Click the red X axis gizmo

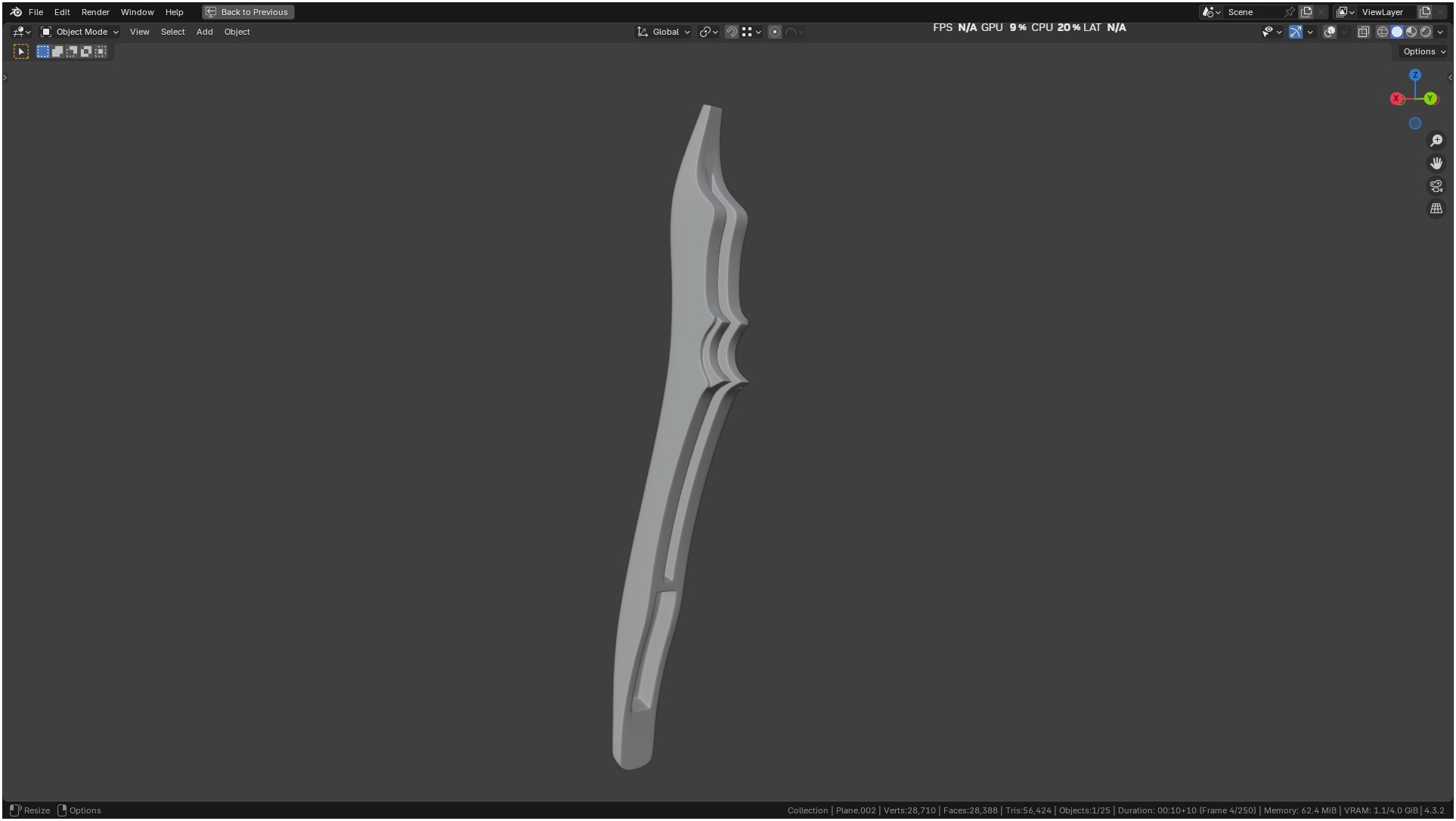coord(1396,98)
